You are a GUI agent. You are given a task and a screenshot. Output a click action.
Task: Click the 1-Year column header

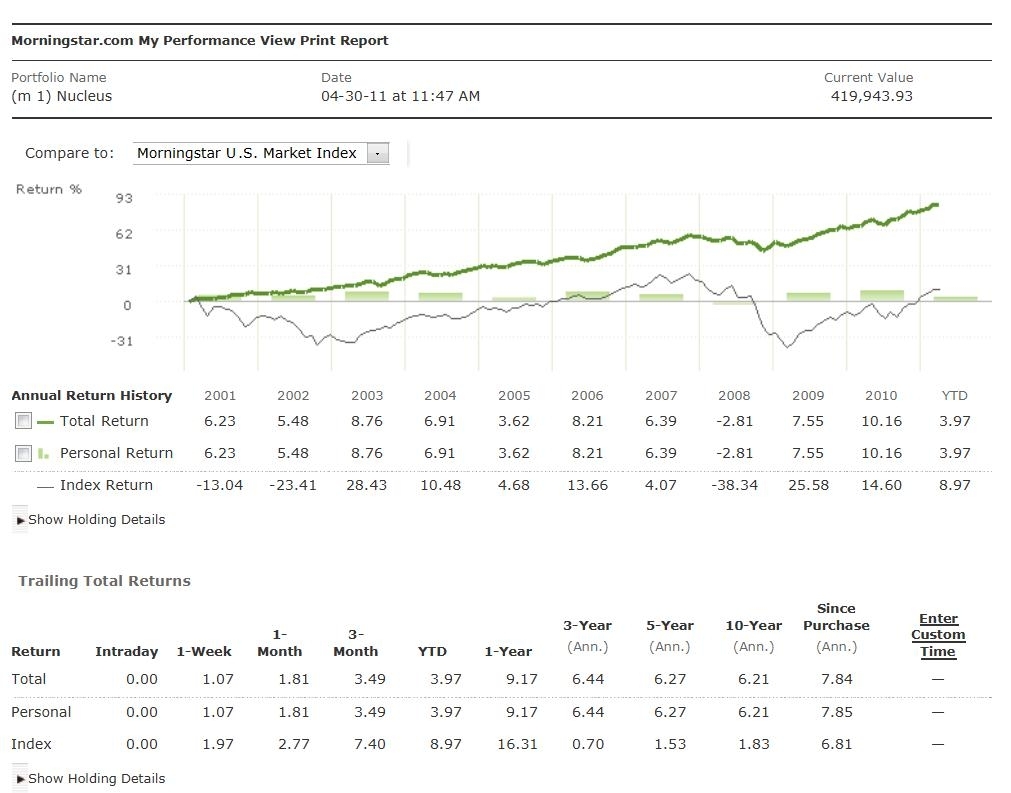(508, 652)
